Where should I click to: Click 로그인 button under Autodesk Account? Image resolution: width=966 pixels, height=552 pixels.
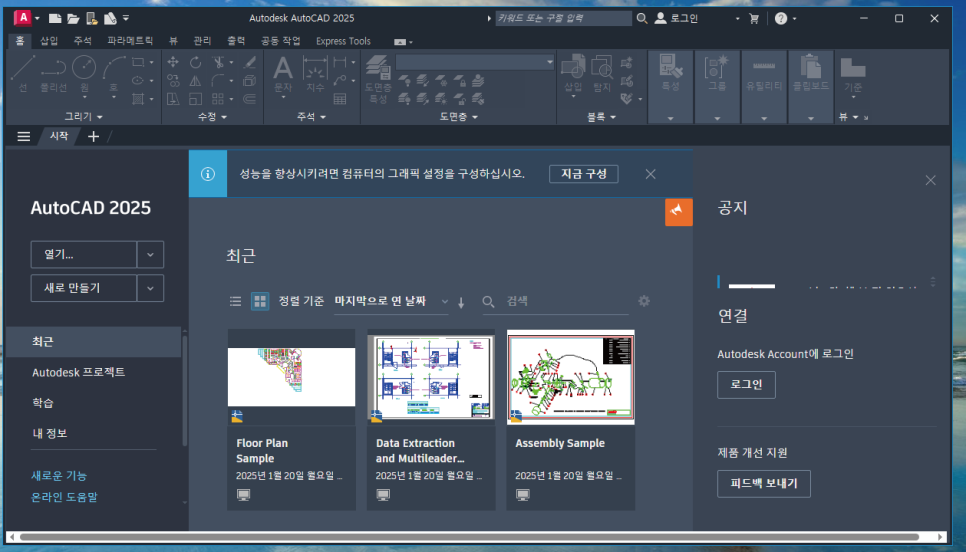[746, 384]
